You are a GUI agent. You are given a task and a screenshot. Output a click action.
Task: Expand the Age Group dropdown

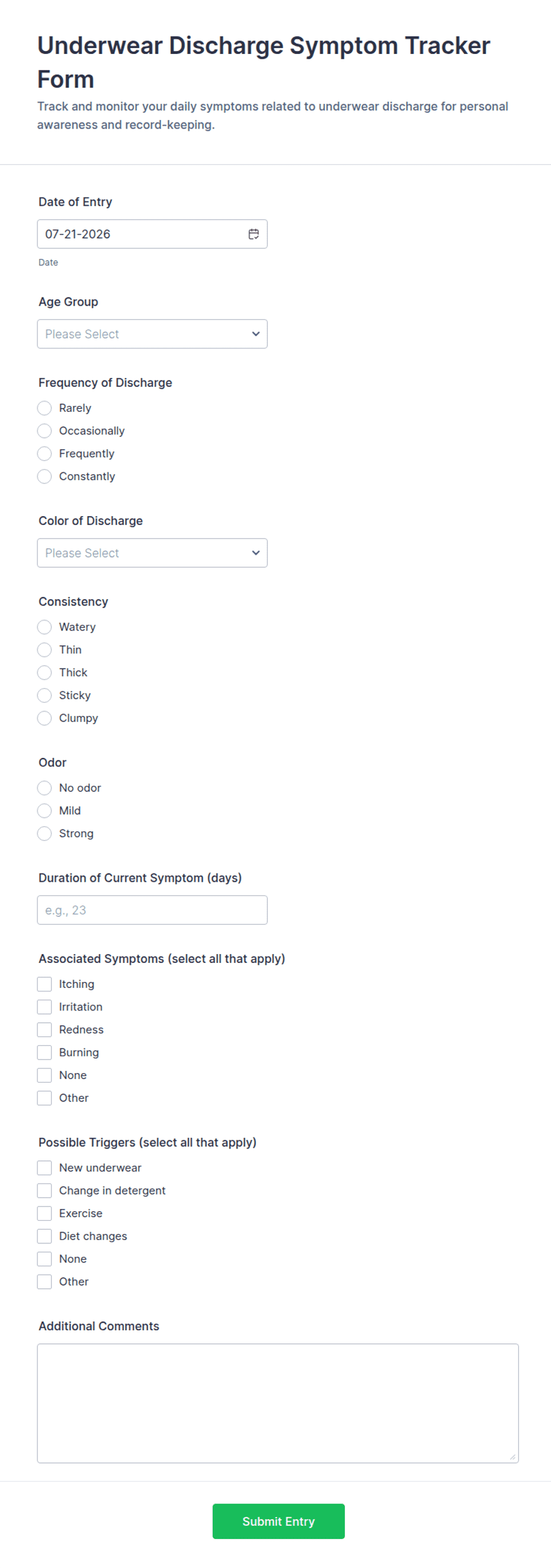coord(152,334)
